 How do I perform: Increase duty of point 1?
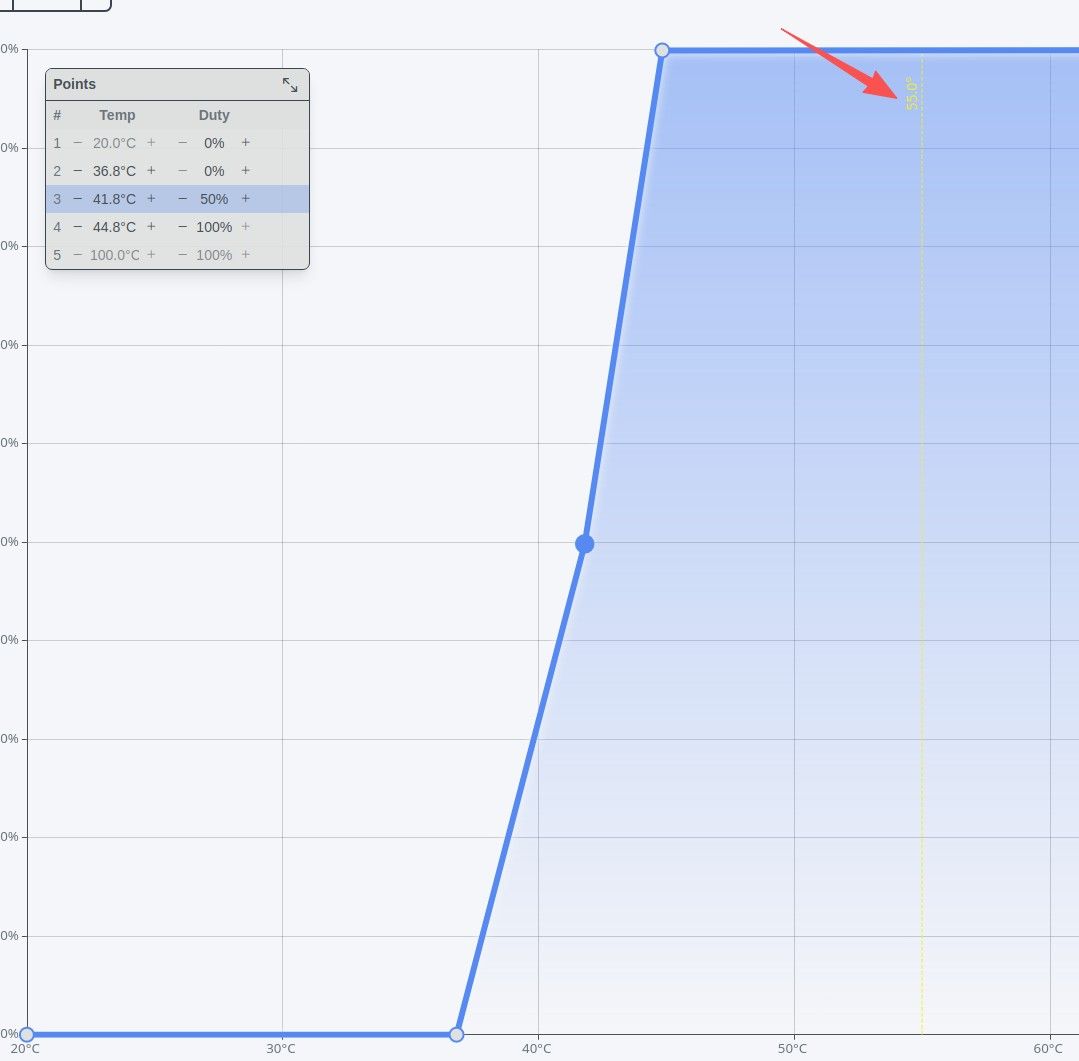pos(246,142)
